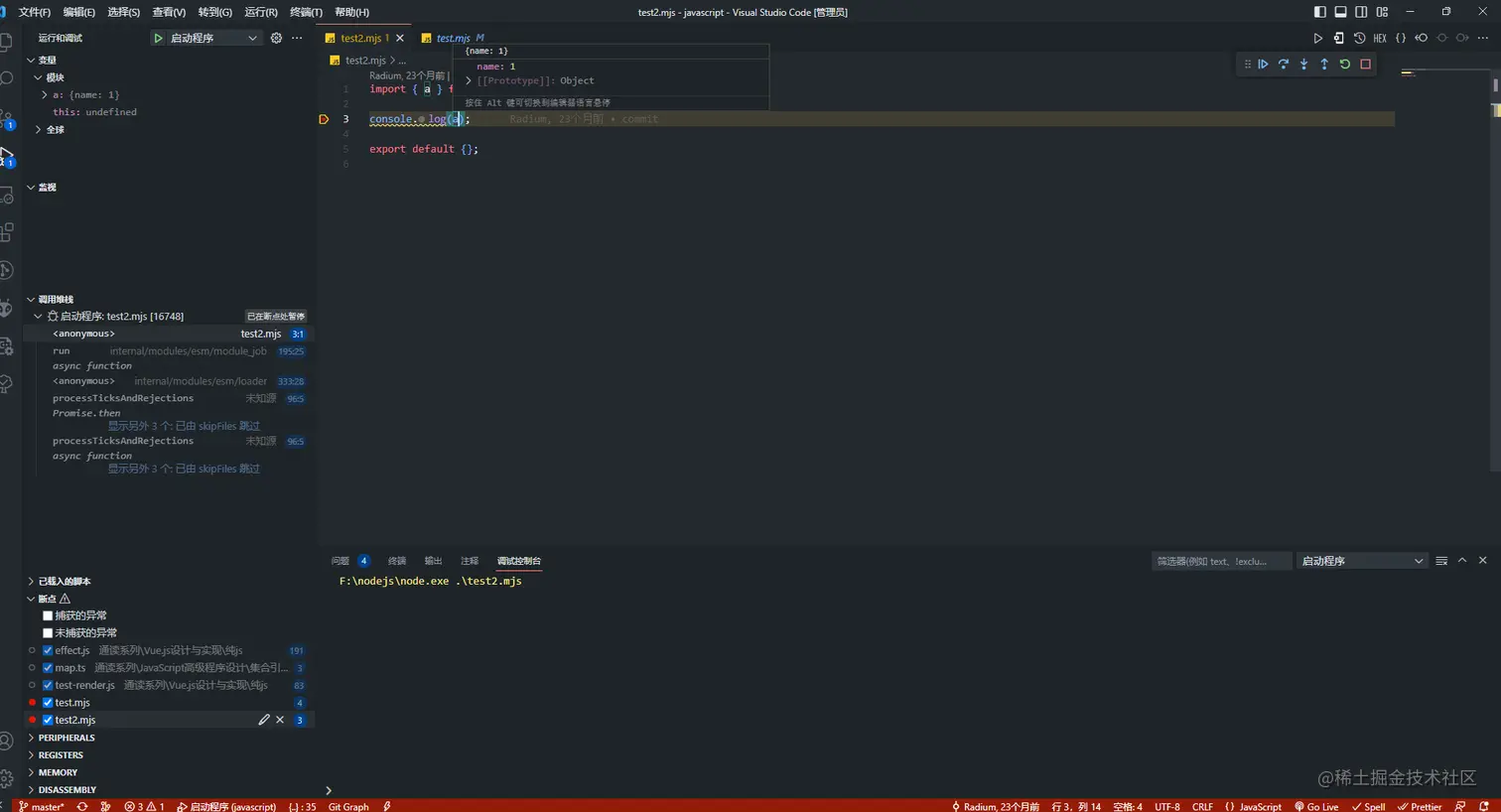Open the Manage gear in activity bar
Viewport: 1501px width, 812px height.
click(x=7, y=778)
